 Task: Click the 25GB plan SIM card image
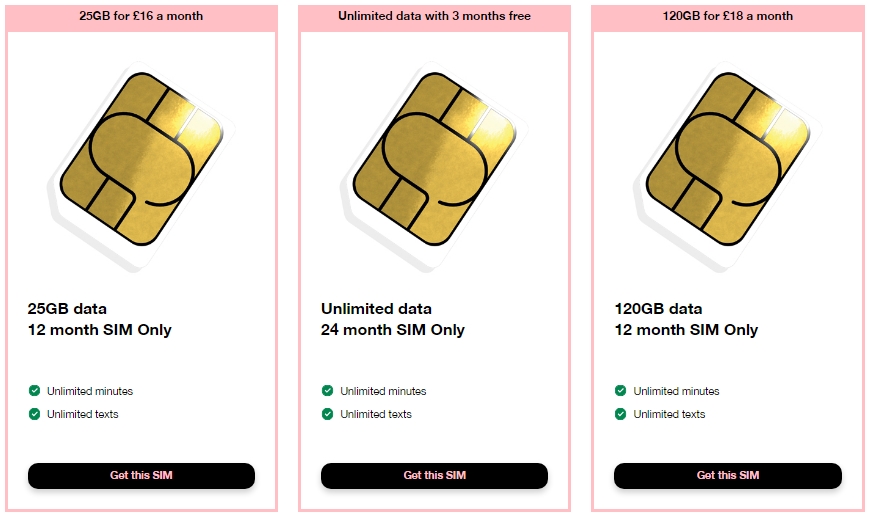click(141, 166)
